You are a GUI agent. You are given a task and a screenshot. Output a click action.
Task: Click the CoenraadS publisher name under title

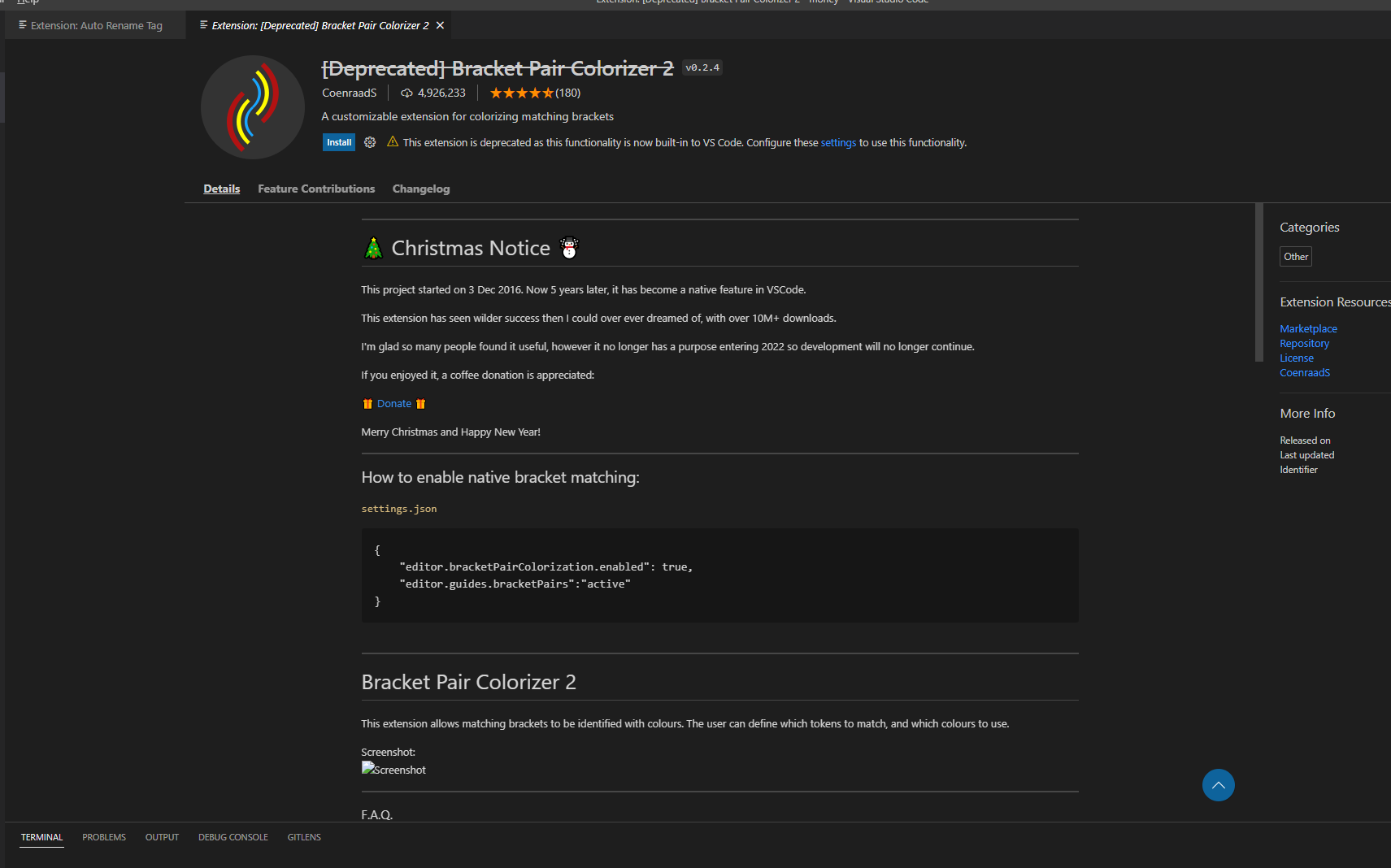[x=350, y=93]
